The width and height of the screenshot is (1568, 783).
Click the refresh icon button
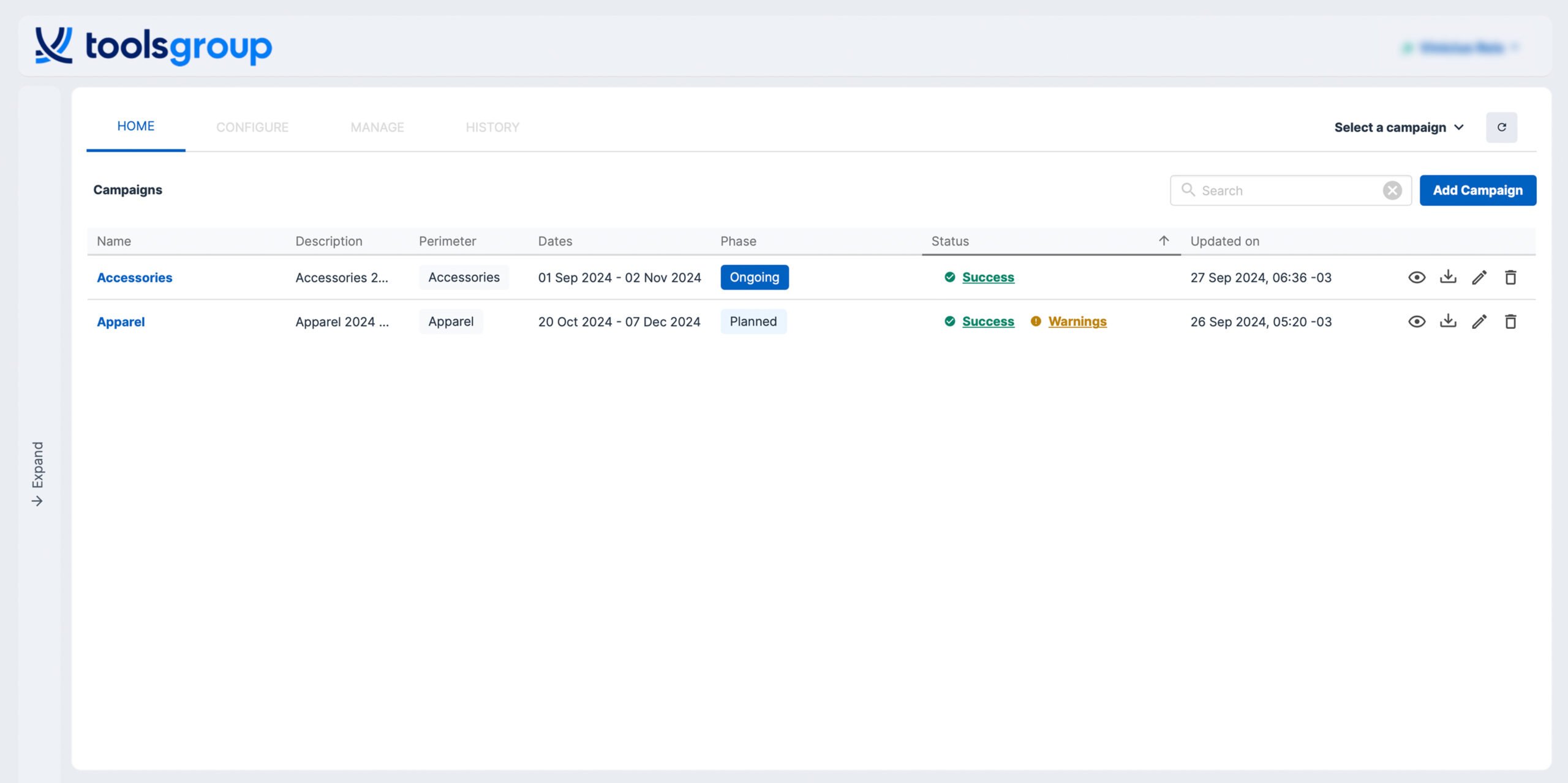click(x=1501, y=127)
